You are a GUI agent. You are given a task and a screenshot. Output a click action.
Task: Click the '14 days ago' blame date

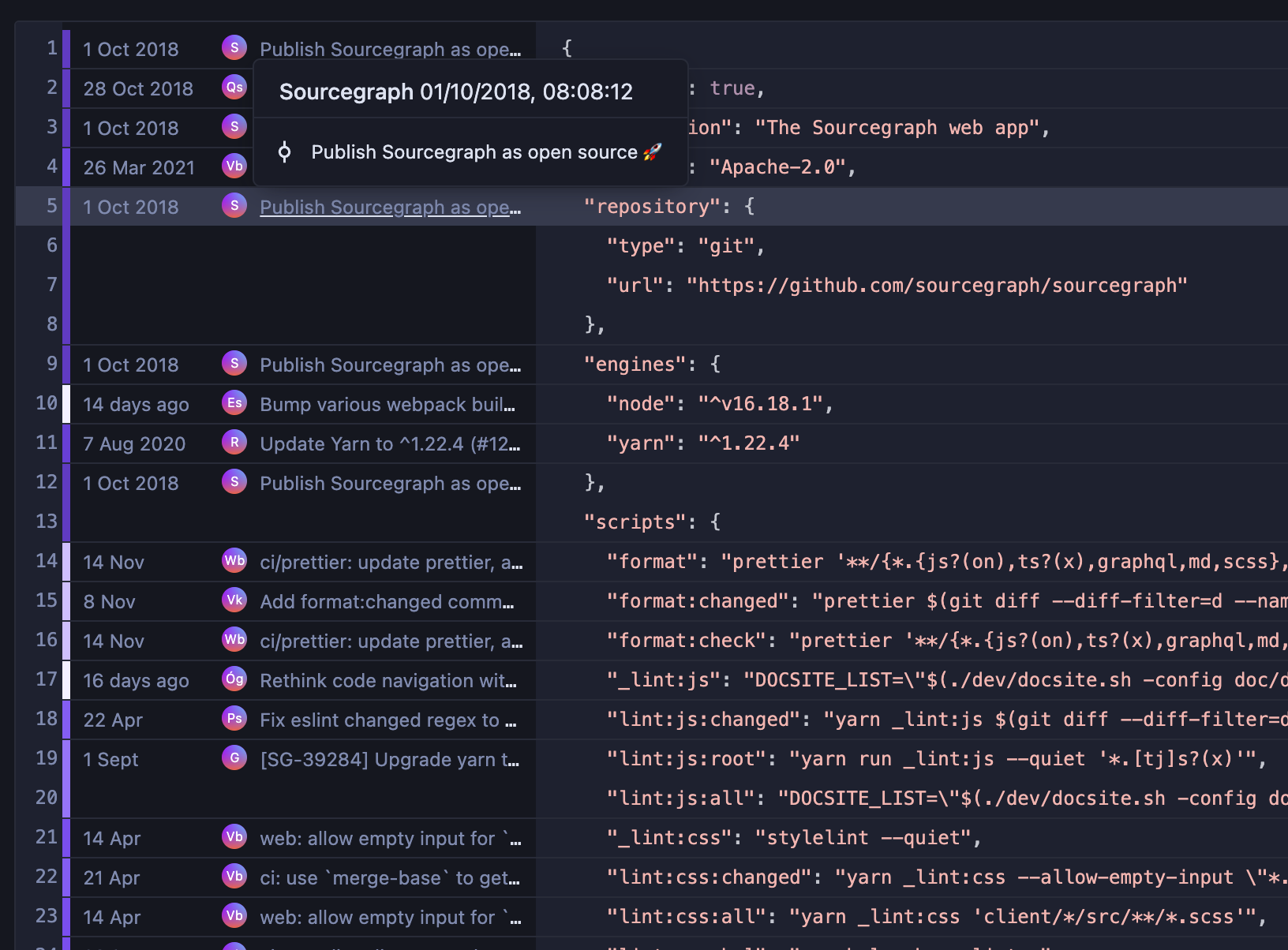click(136, 404)
